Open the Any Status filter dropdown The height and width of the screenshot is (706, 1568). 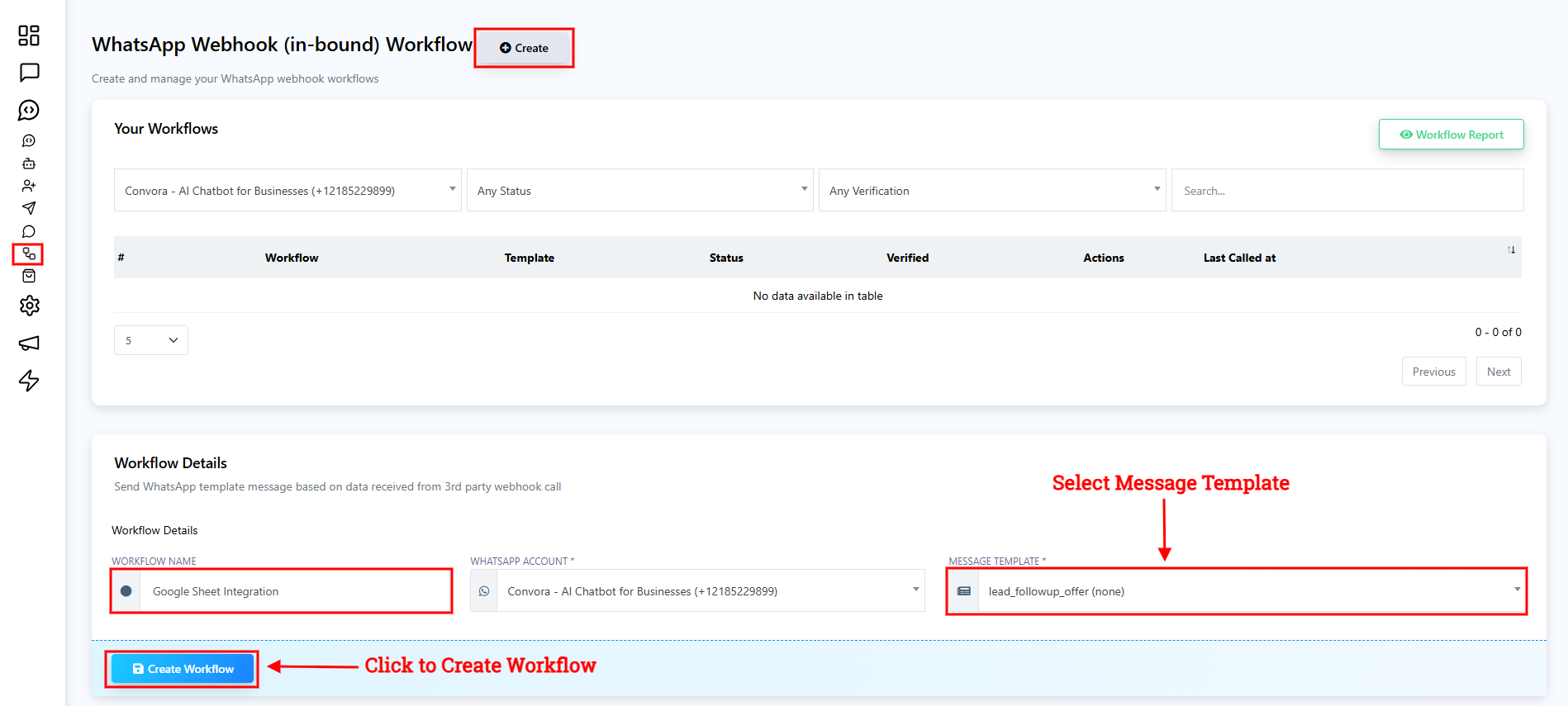pos(639,190)
